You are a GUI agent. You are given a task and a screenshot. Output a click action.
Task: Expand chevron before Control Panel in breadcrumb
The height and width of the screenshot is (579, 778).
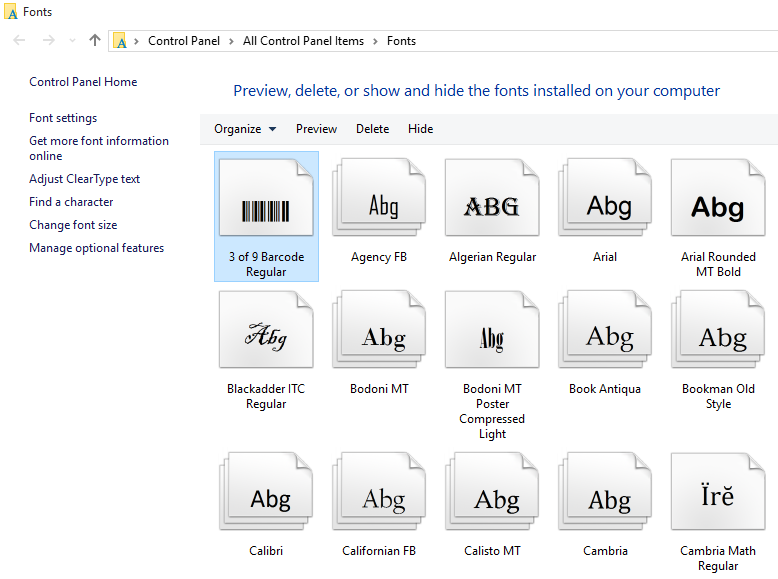point(136,41)
